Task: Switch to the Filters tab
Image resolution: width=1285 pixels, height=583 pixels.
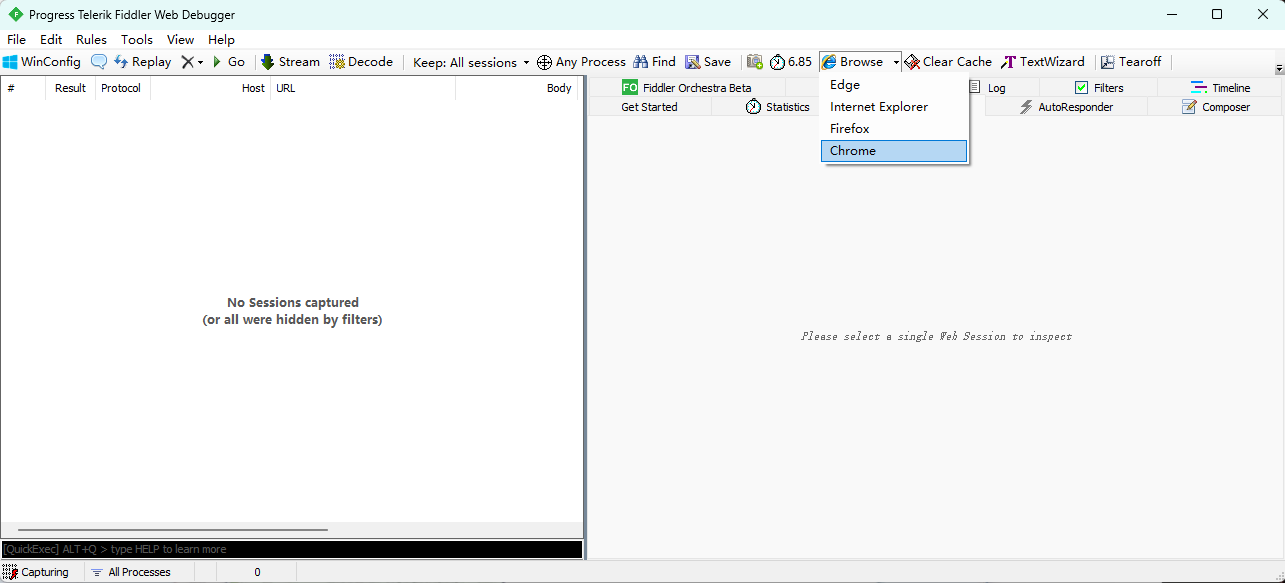Action: tap(1099, 88)
